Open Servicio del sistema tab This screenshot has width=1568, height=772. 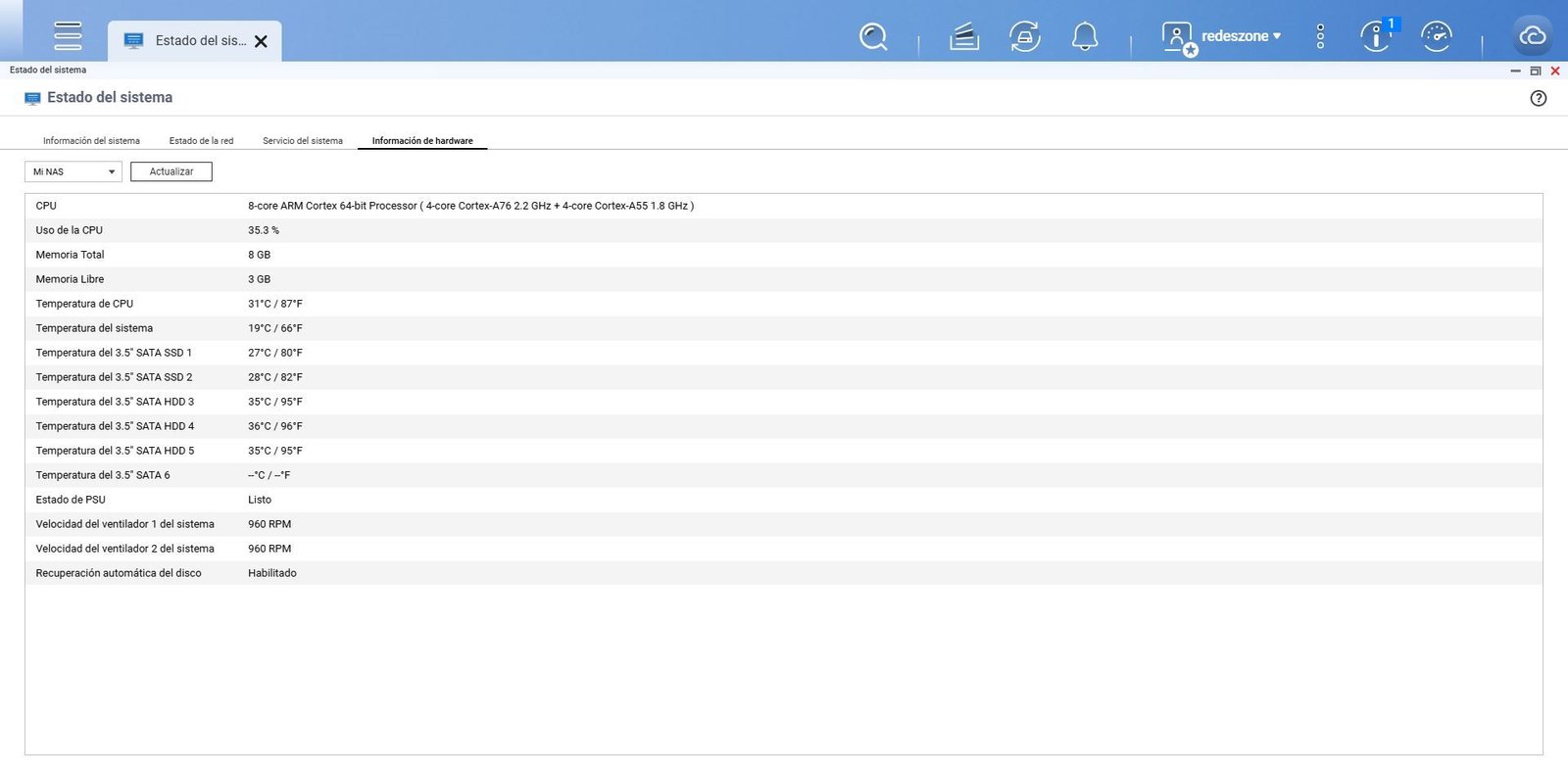click(303, 141)
